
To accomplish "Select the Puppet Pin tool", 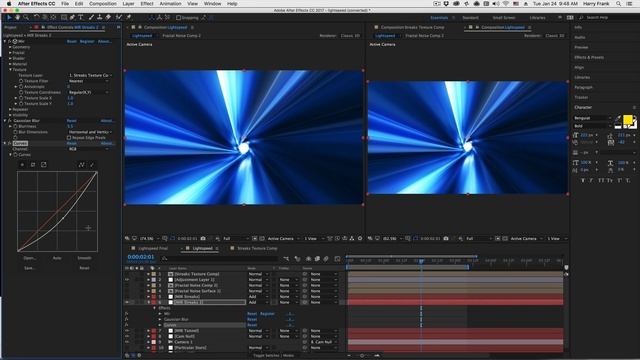I will 129,18.
